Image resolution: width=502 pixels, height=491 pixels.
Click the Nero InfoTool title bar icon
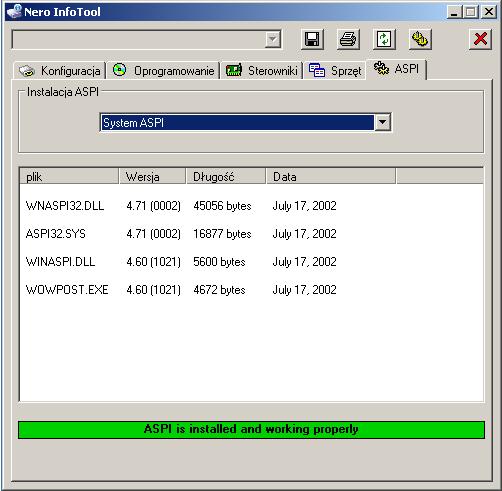tap(14, 12)
